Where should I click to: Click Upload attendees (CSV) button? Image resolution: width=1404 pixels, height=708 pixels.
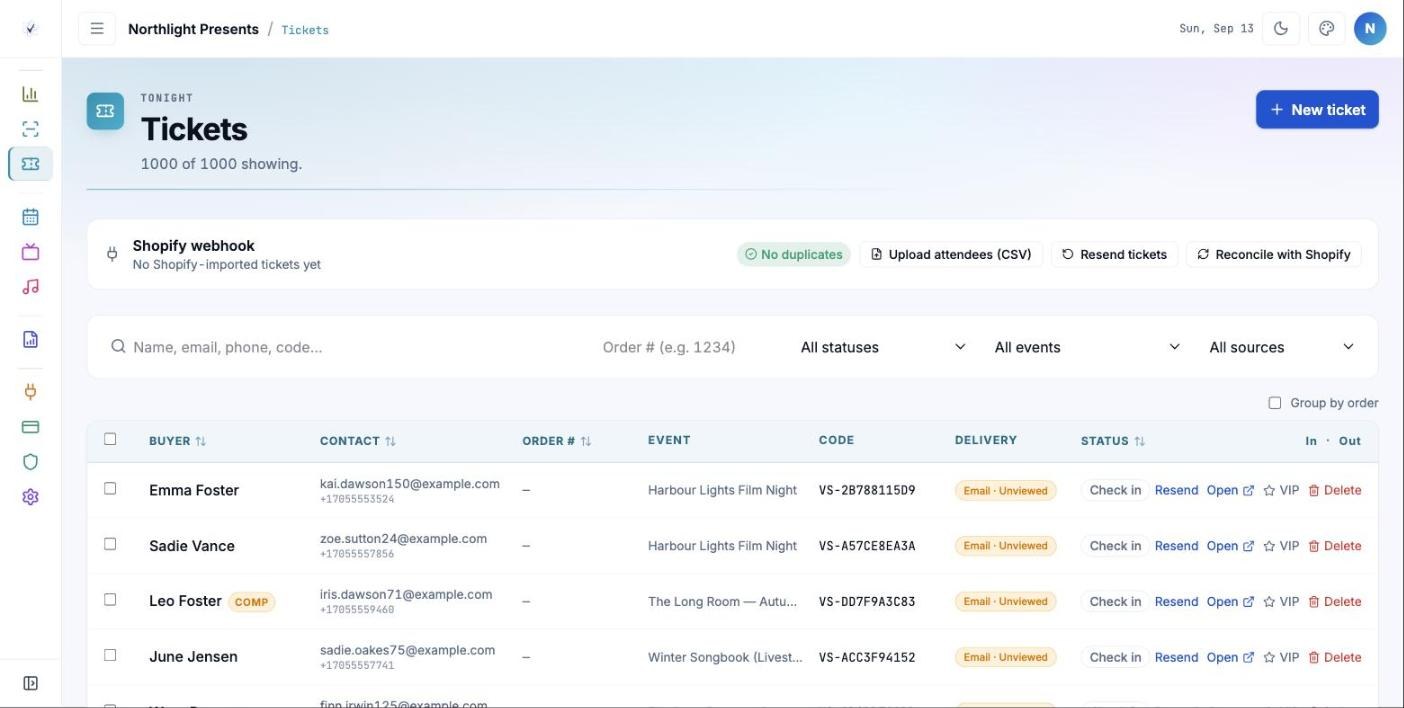click(951, 254)
